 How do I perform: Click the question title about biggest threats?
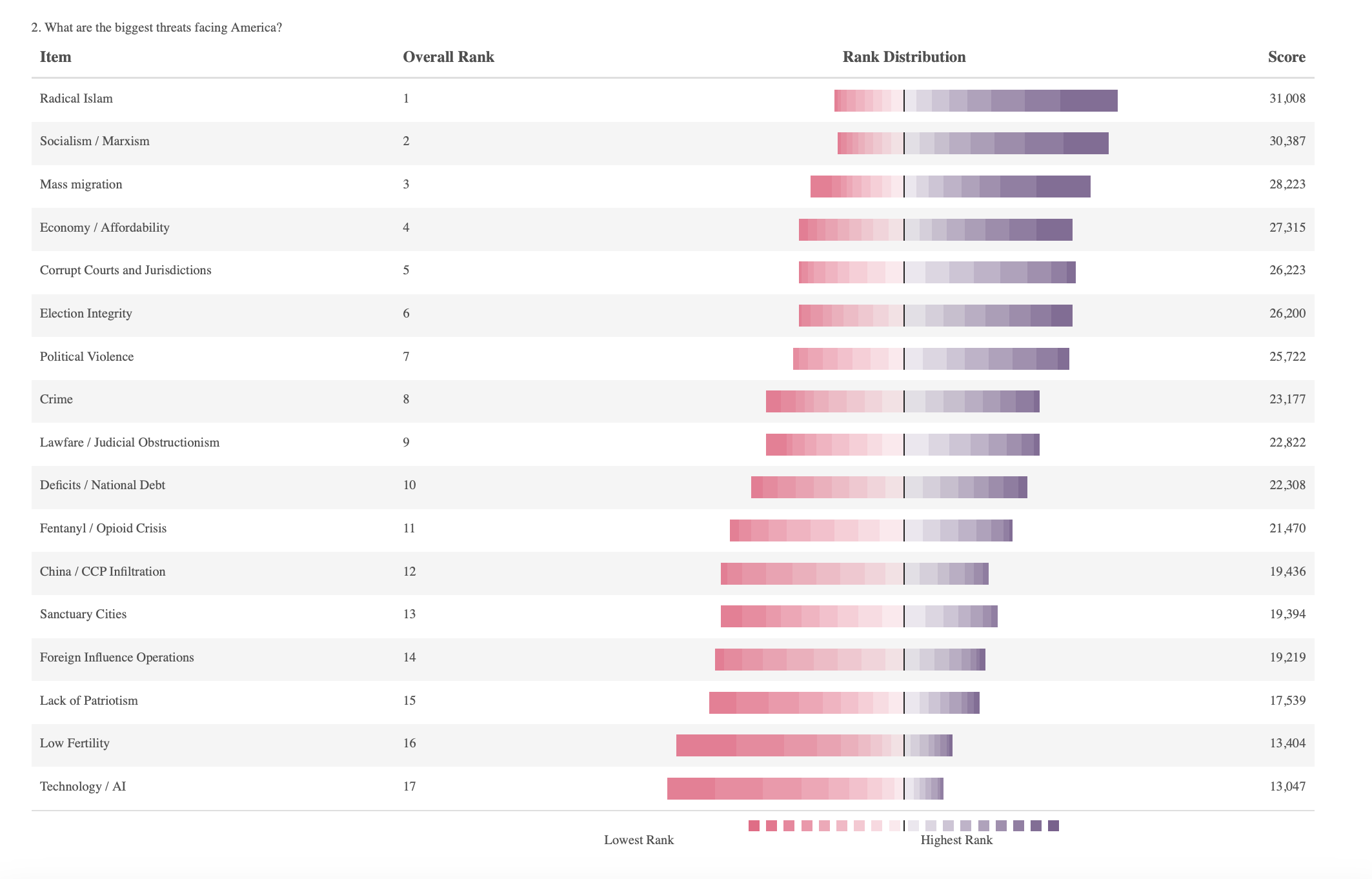click(x=156, y=27)
